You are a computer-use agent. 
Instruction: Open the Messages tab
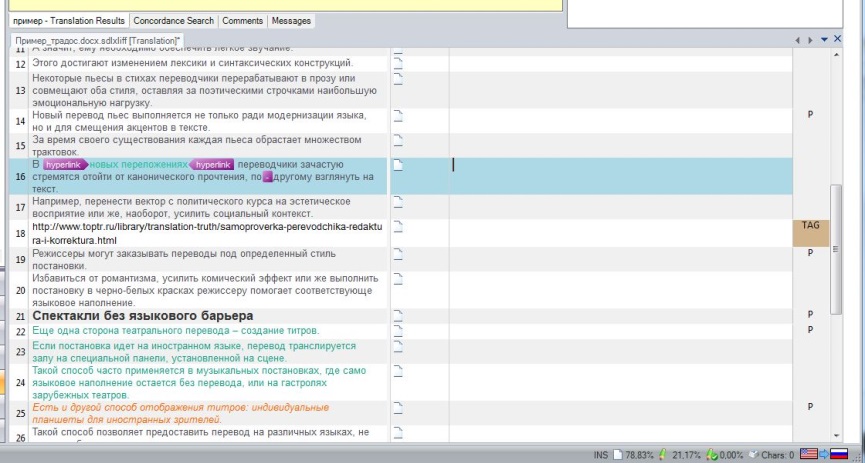tap(291, 20)
